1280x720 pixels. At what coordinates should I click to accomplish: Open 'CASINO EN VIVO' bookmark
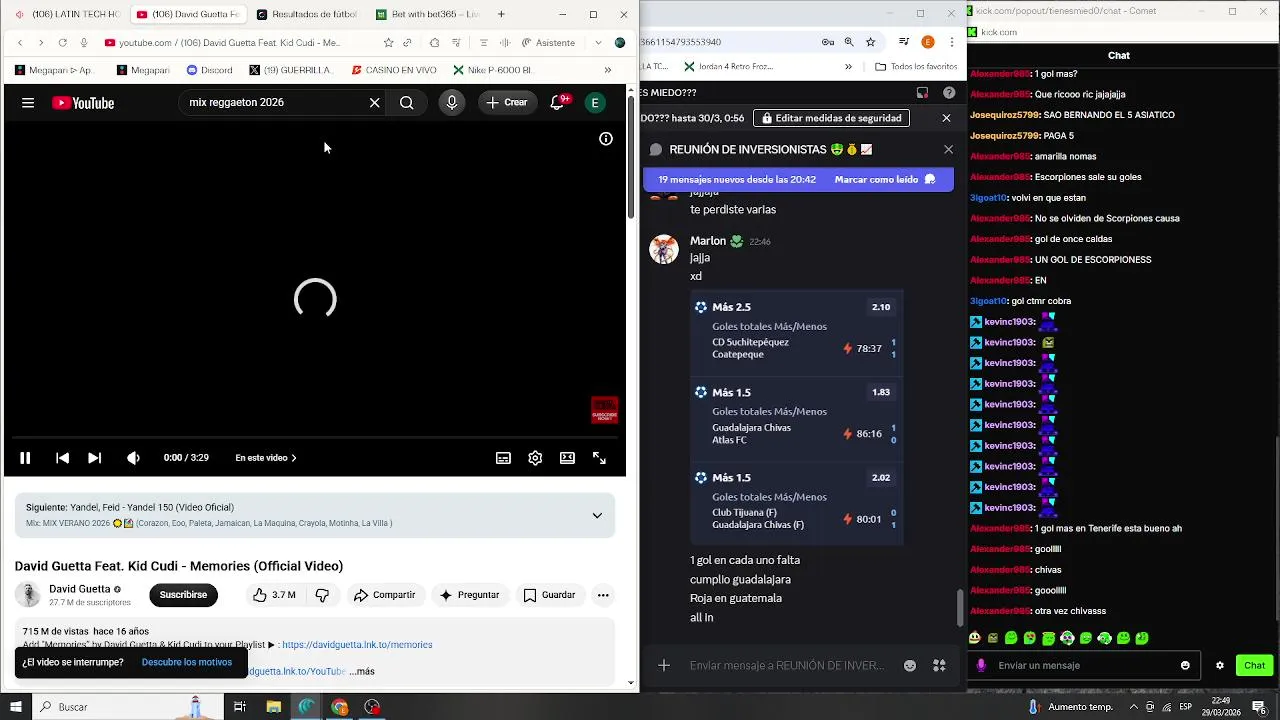tap(394, 70)
